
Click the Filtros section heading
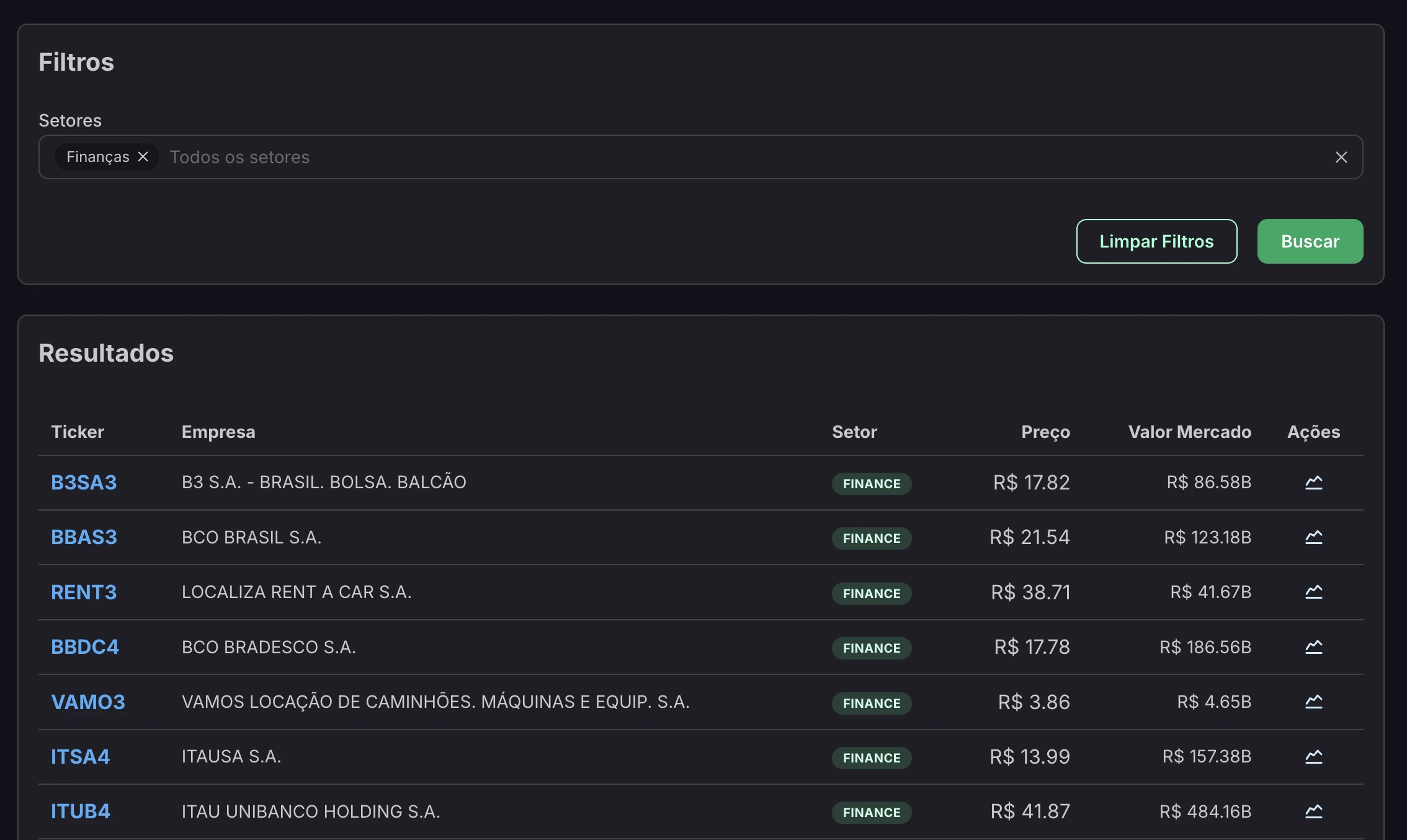tap(76, 62)
